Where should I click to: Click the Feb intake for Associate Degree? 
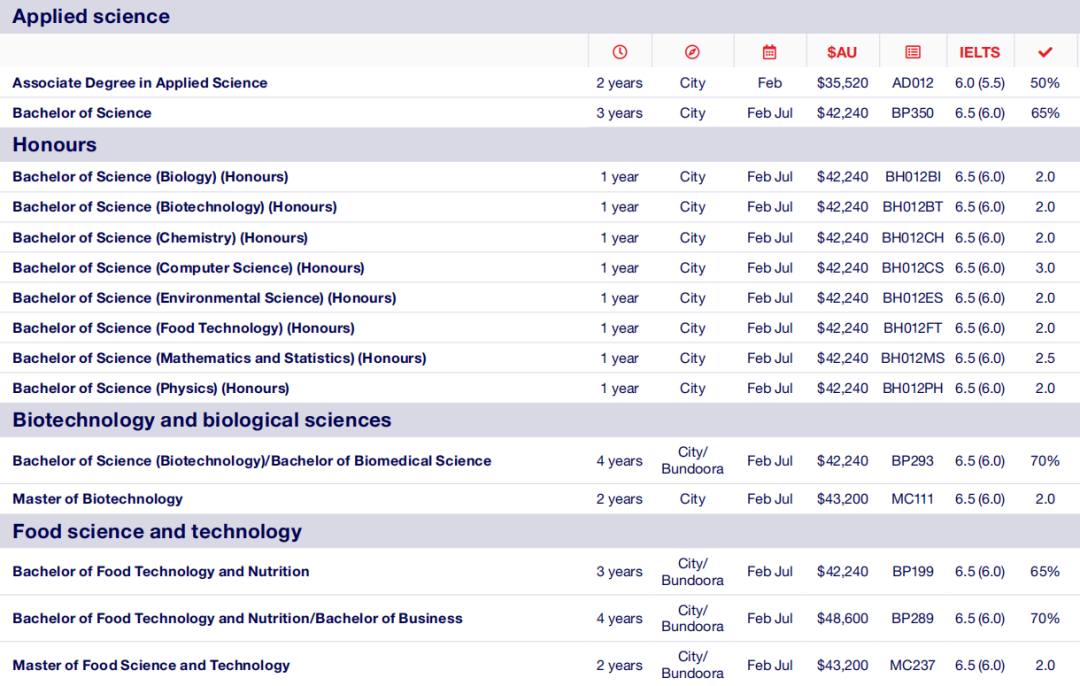[x=769, y=83]
